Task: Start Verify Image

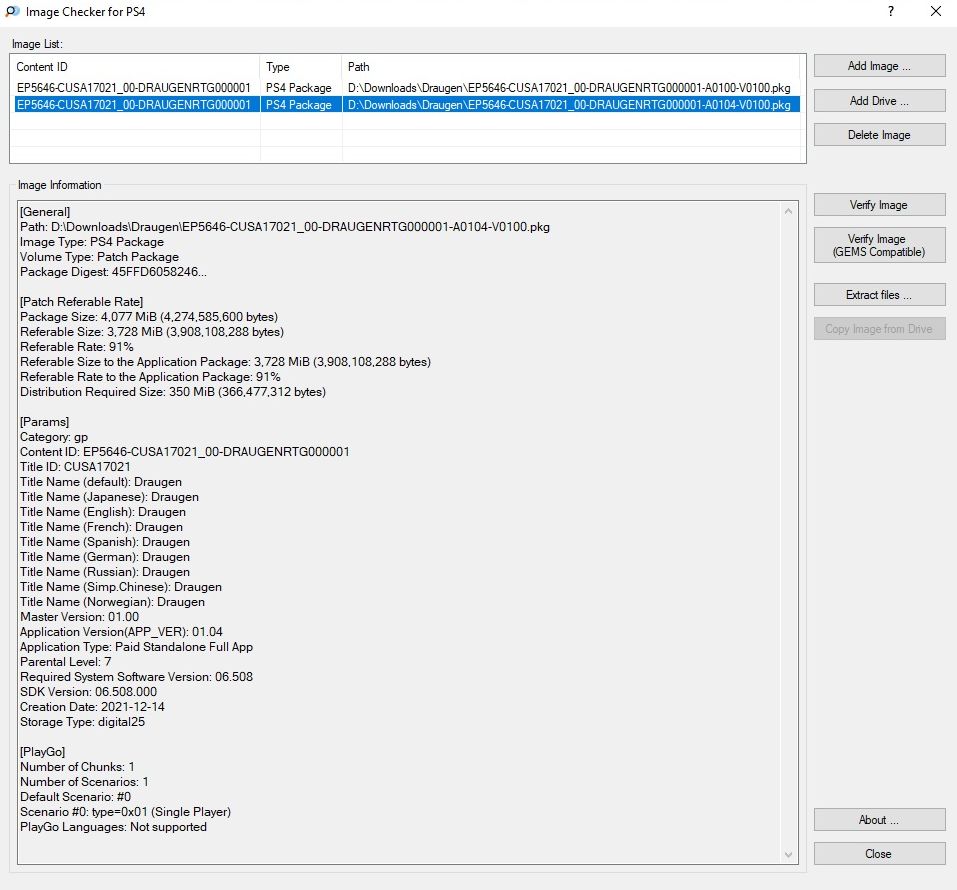Action: 879,205
